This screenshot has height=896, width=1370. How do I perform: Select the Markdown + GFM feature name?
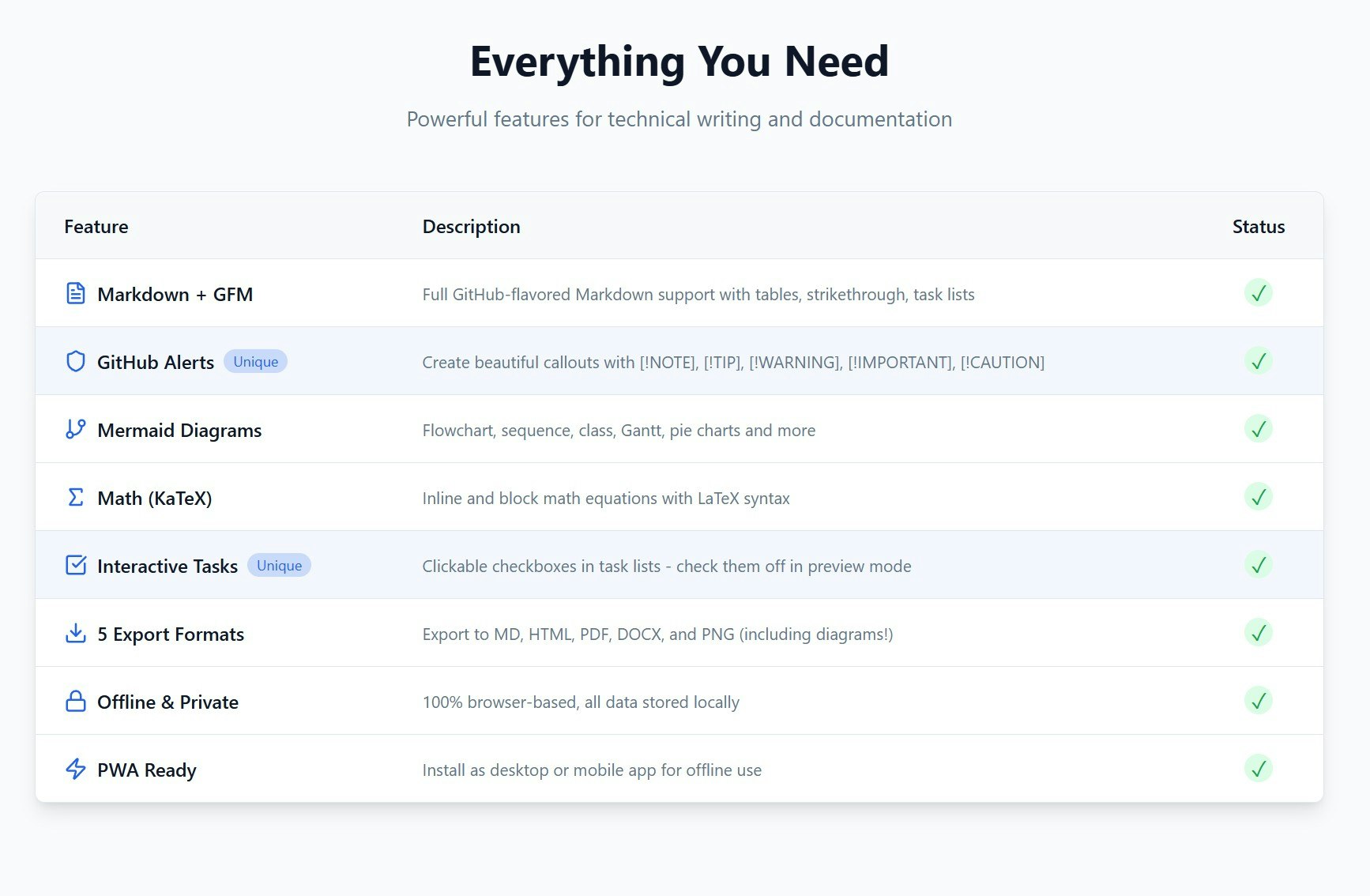pos(175,295)
